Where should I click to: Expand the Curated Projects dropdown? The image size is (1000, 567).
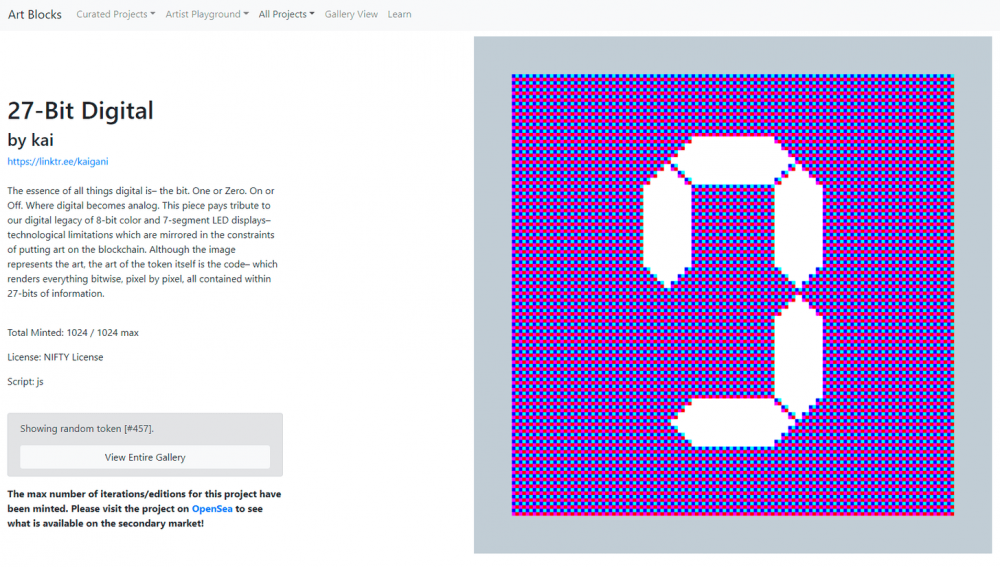click(115, 14)
